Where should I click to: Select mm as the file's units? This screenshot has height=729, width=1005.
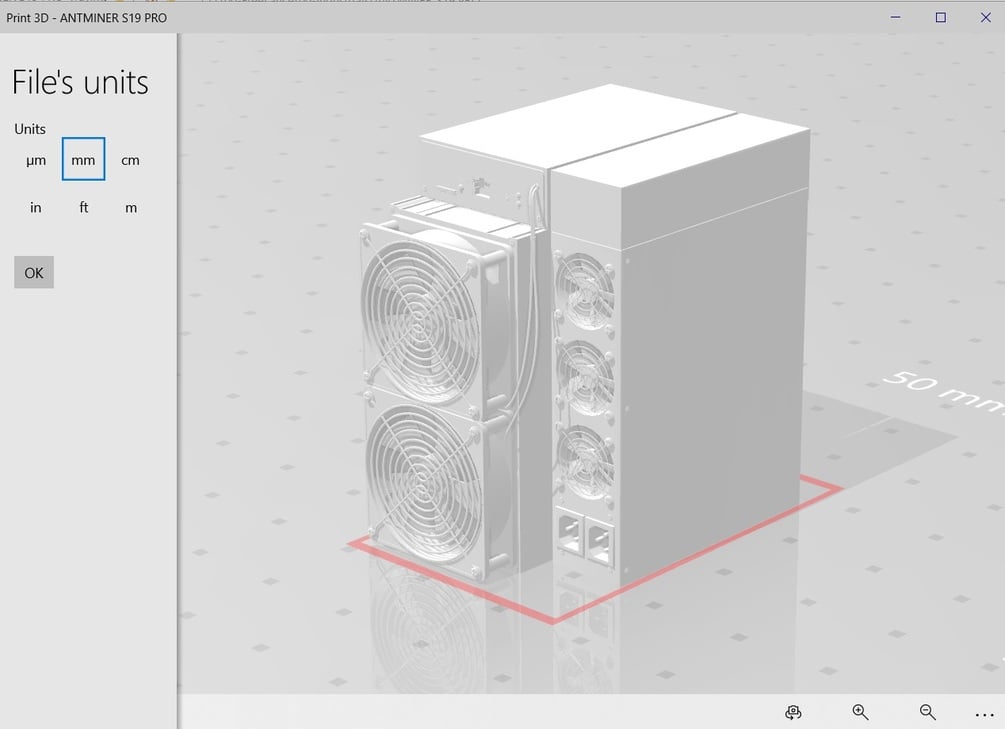[x=83, y=159]
